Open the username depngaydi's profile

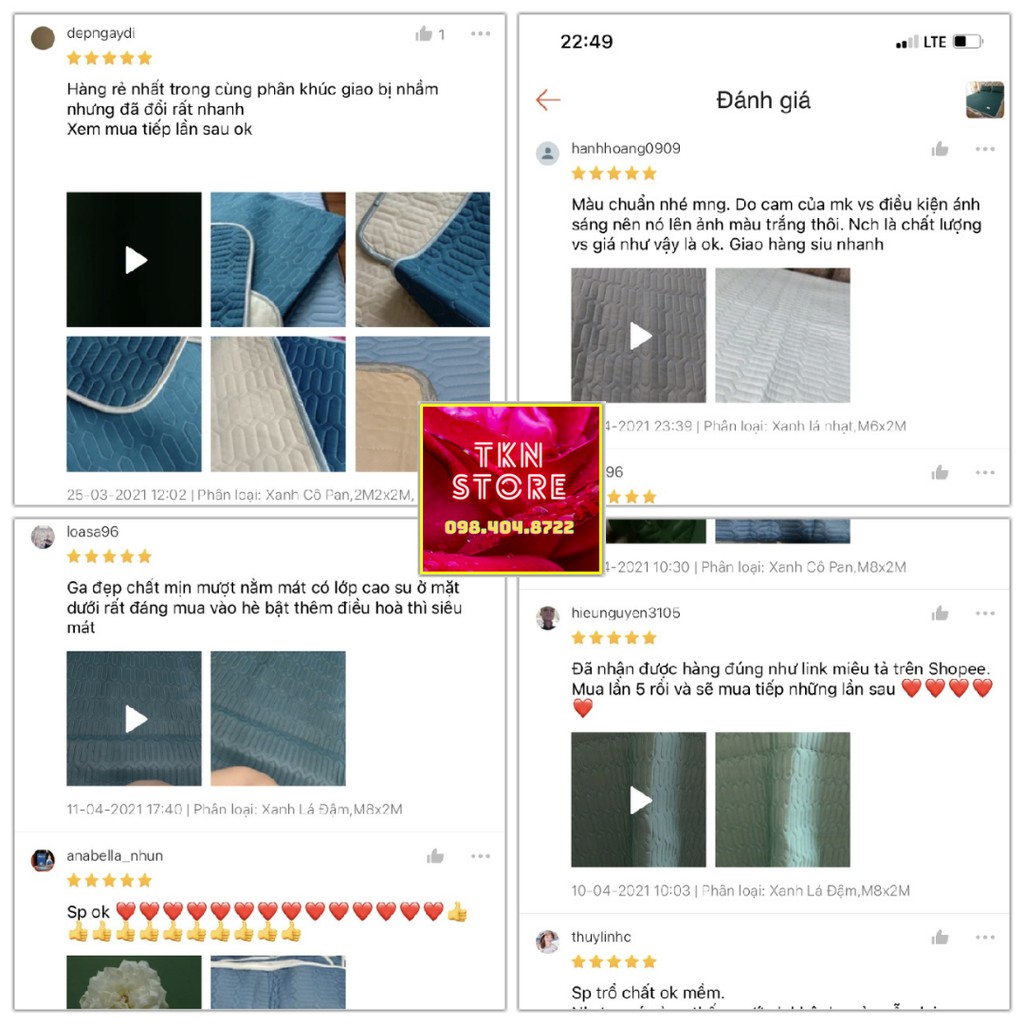point(101,33)
